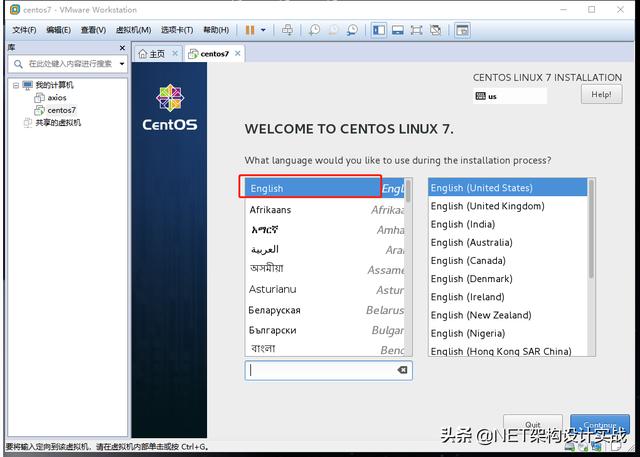Click the us keyboard layout indicator
640x457 pixels.
509,96
